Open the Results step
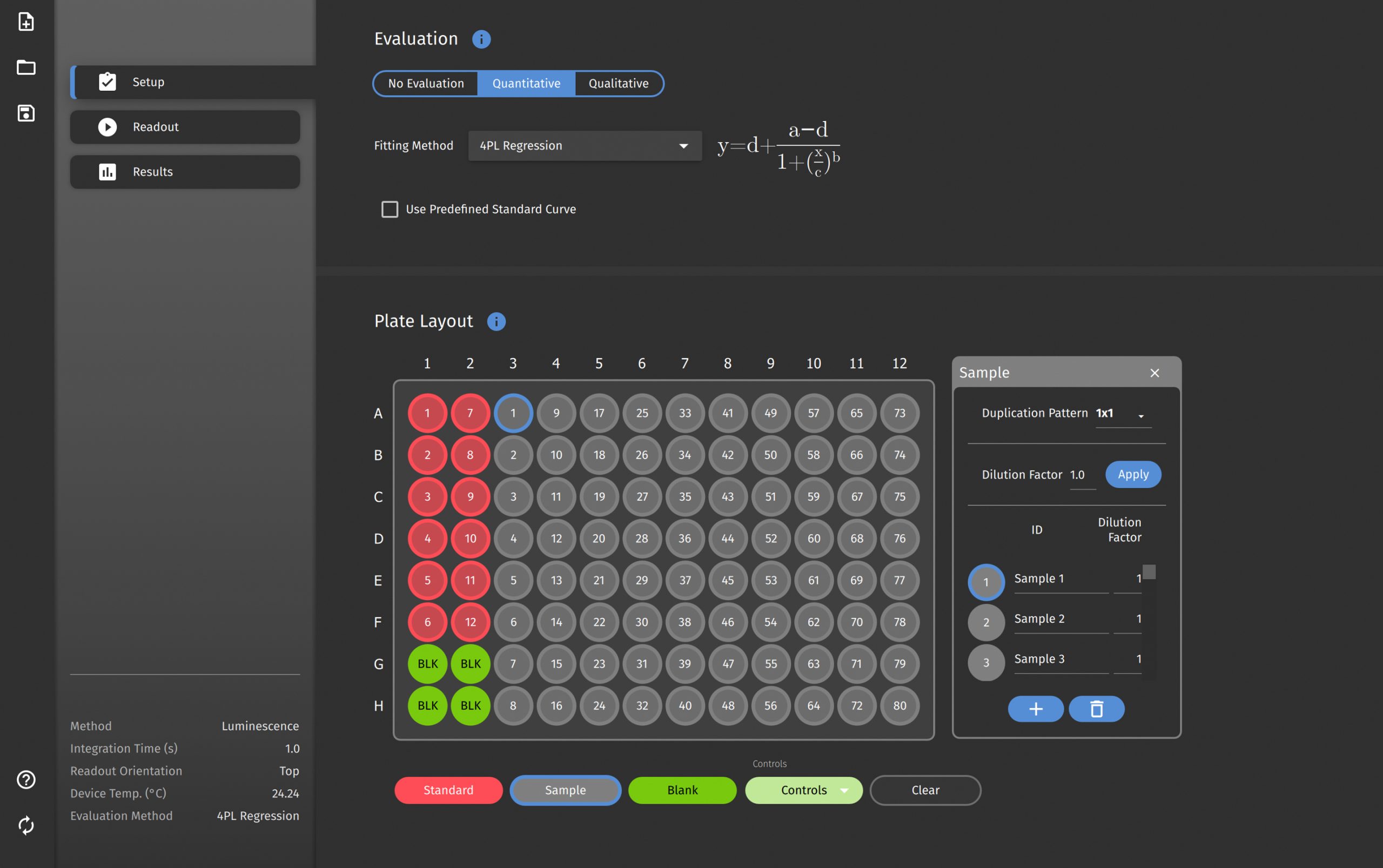Screen dimensions: 1383x868 pyautogui.click(x=185, y=172)
